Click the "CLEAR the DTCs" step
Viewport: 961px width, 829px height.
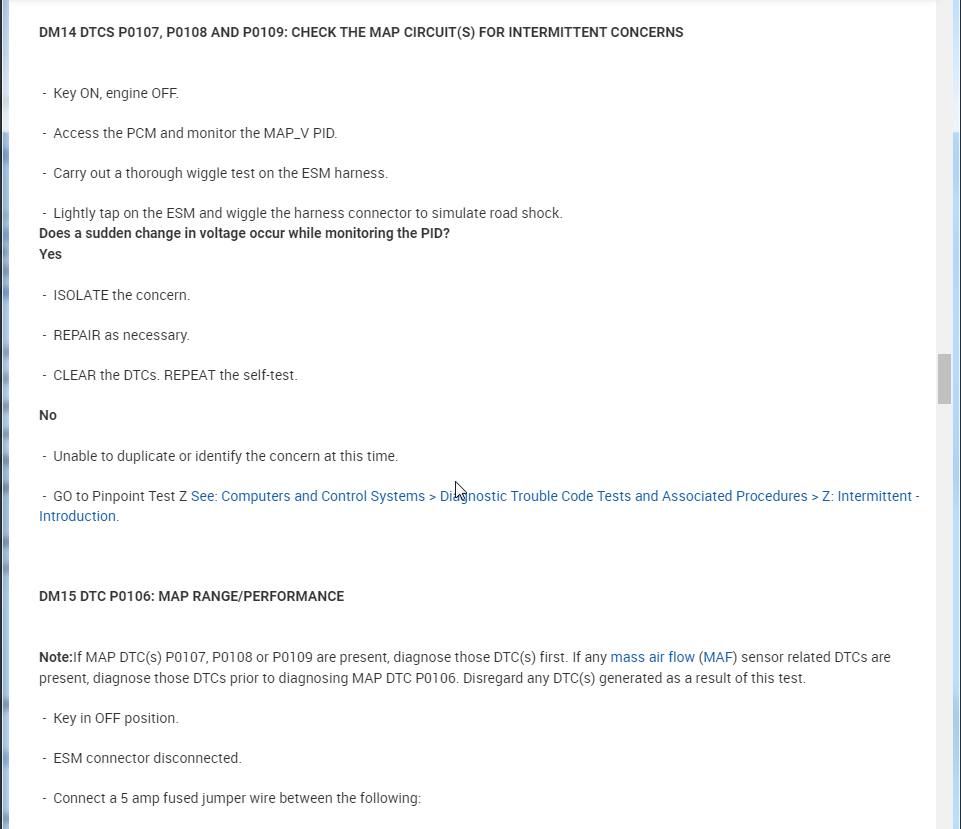click(x=175, y=376)
